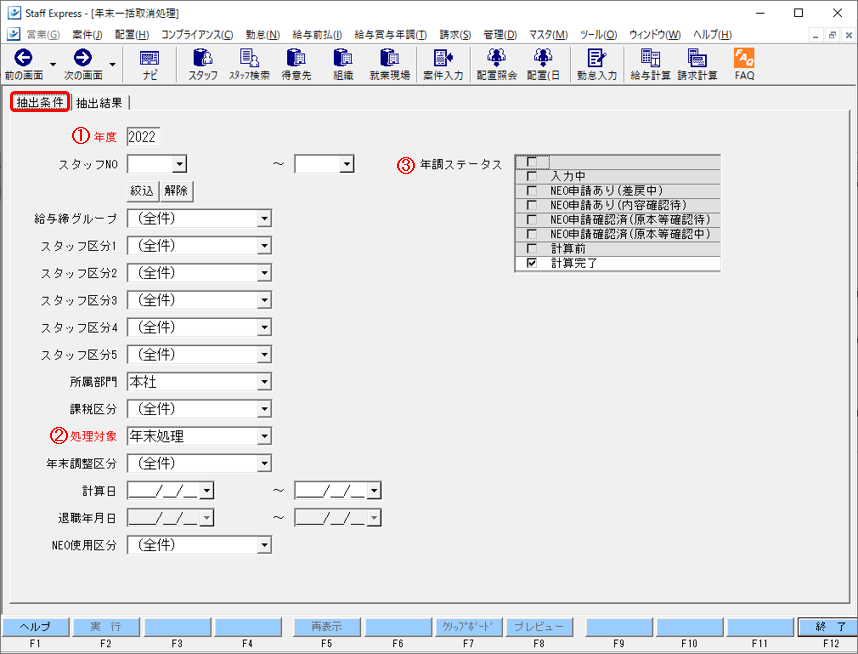Screen dimensions: 858x654
Task: Uncheck the 計算完了 status checkbox
Action: (x=531, y=263)
